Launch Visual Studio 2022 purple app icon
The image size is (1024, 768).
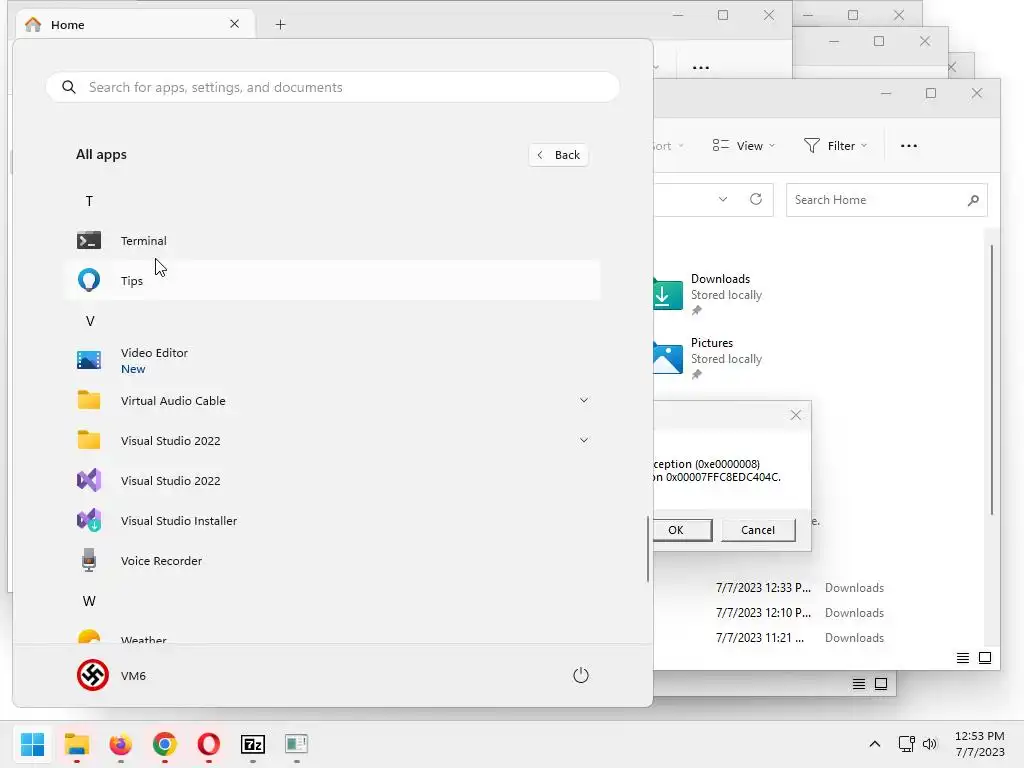coord(89,481)
